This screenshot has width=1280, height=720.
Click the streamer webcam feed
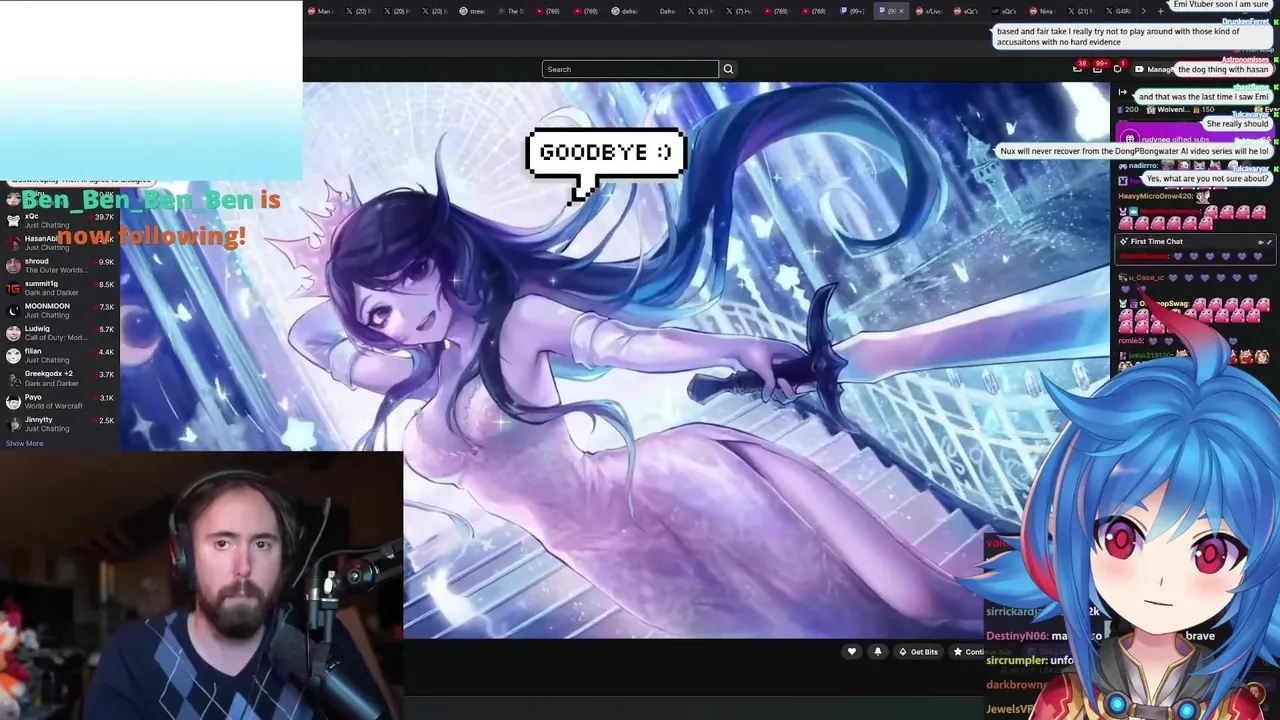point(201,585)
